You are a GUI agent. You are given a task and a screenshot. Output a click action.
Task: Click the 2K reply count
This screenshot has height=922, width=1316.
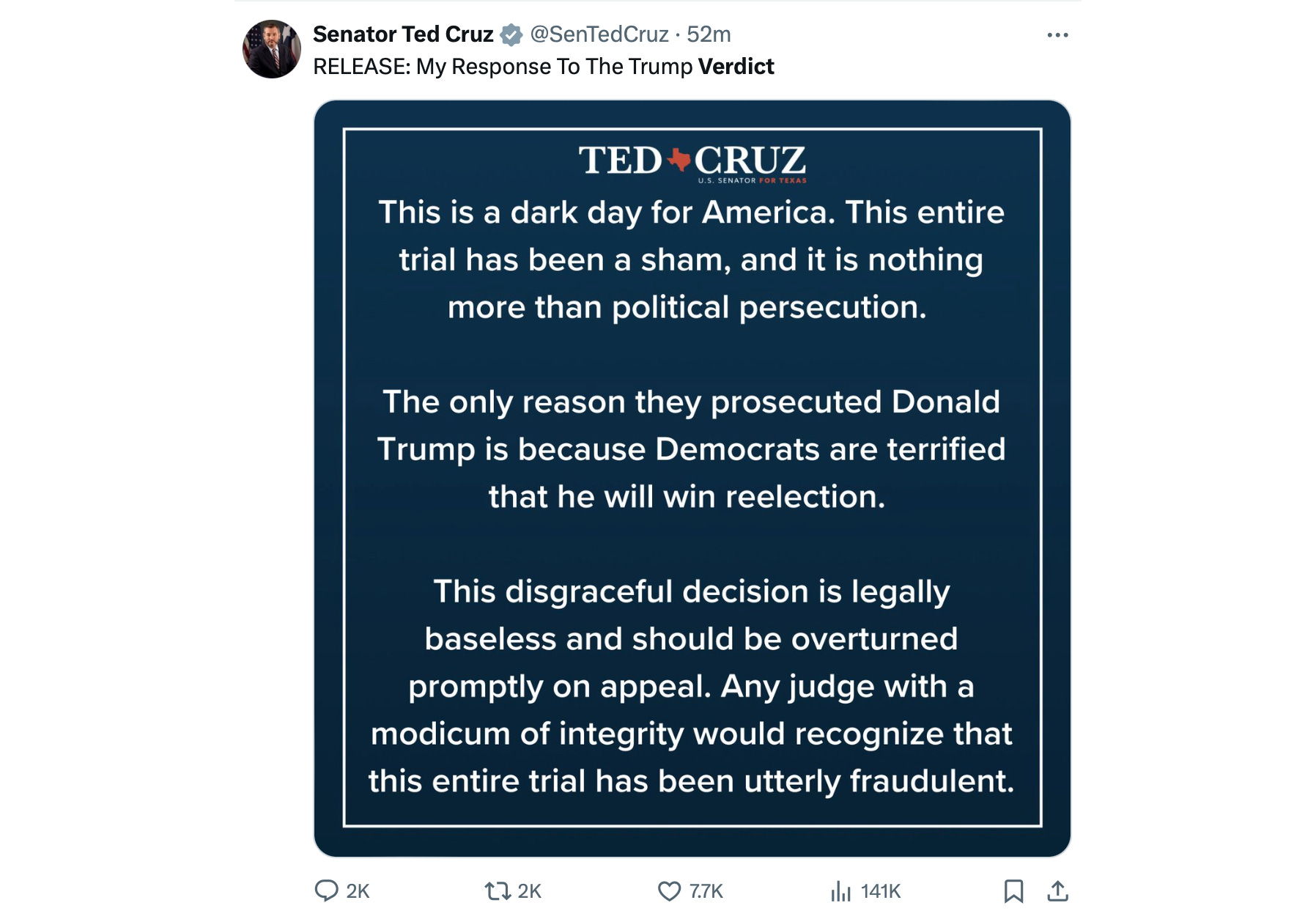coord(358,891)
